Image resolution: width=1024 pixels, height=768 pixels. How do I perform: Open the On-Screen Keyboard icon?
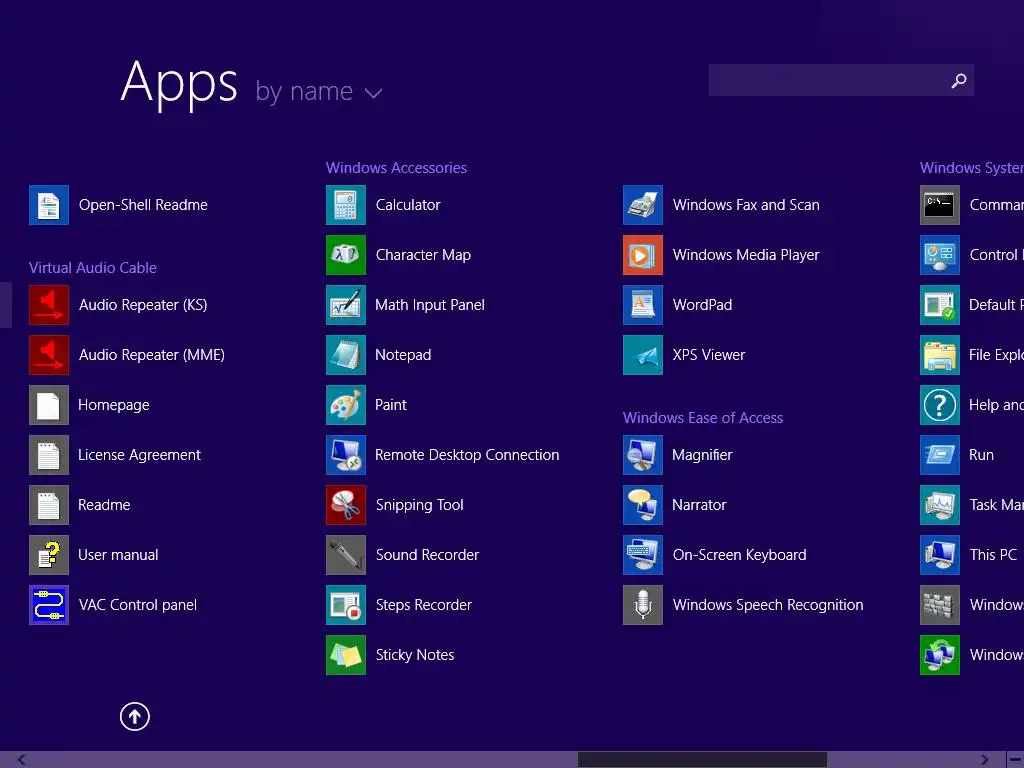(x=643, y=555)
